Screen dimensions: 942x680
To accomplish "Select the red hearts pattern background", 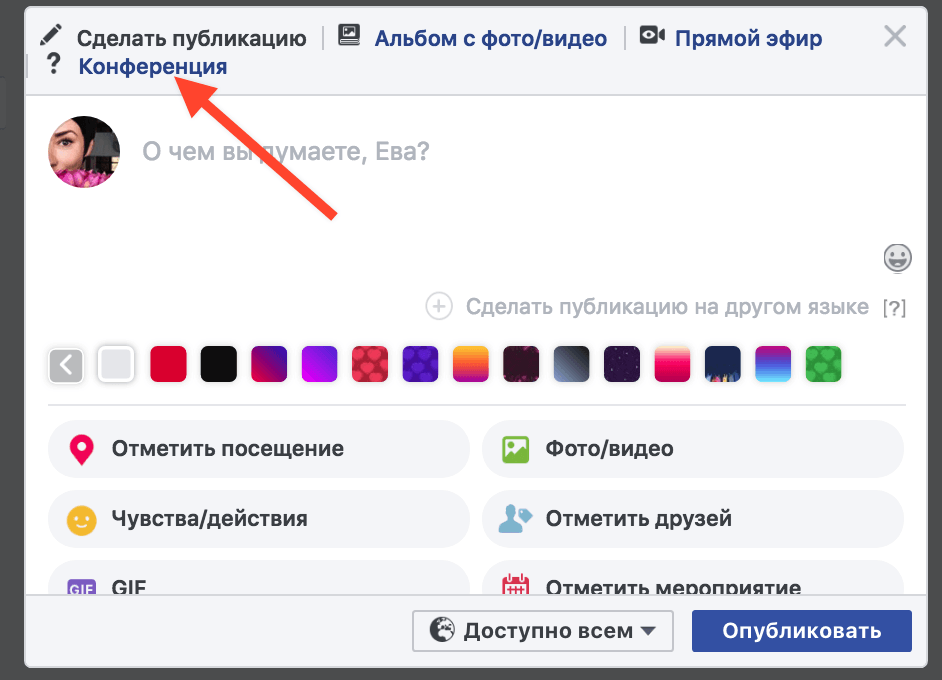I will (370, 363).
